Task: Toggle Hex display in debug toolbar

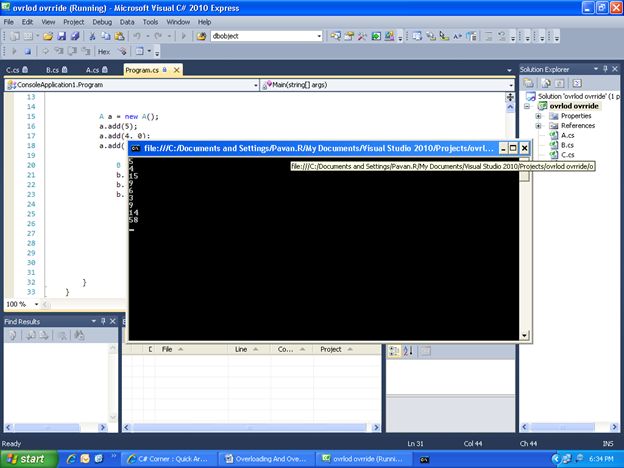Action: 104,51
